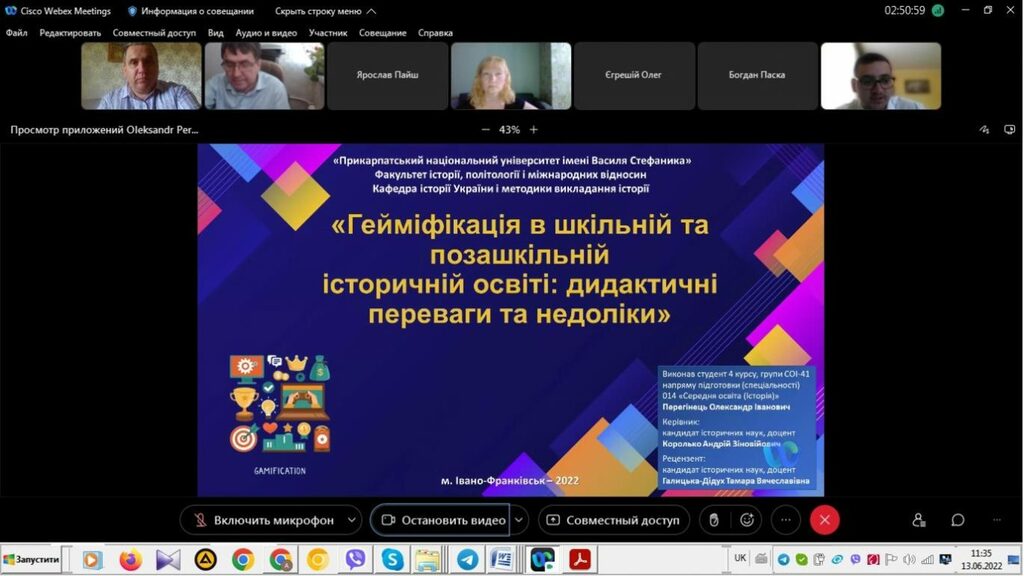Screen dimensions: 1024x576
Task: Open the participants panel
Action: tap(919, 520)
